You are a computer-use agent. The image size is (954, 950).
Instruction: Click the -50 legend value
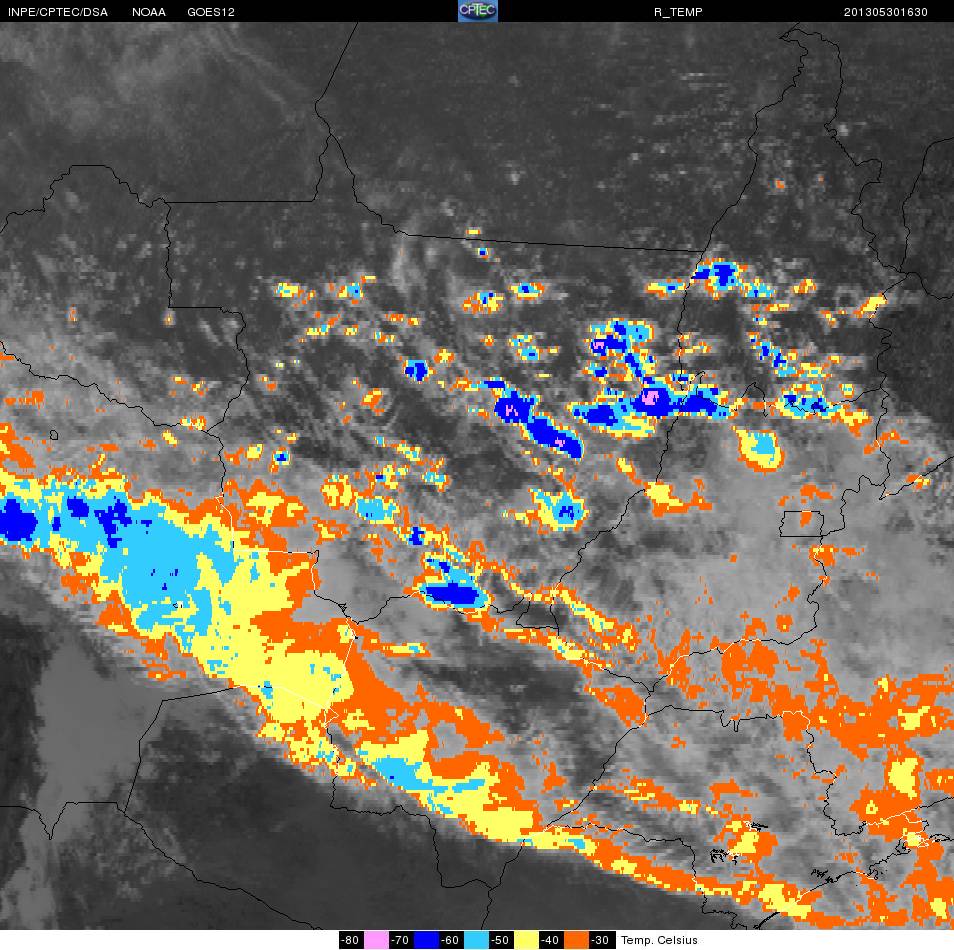coord(501,940)
